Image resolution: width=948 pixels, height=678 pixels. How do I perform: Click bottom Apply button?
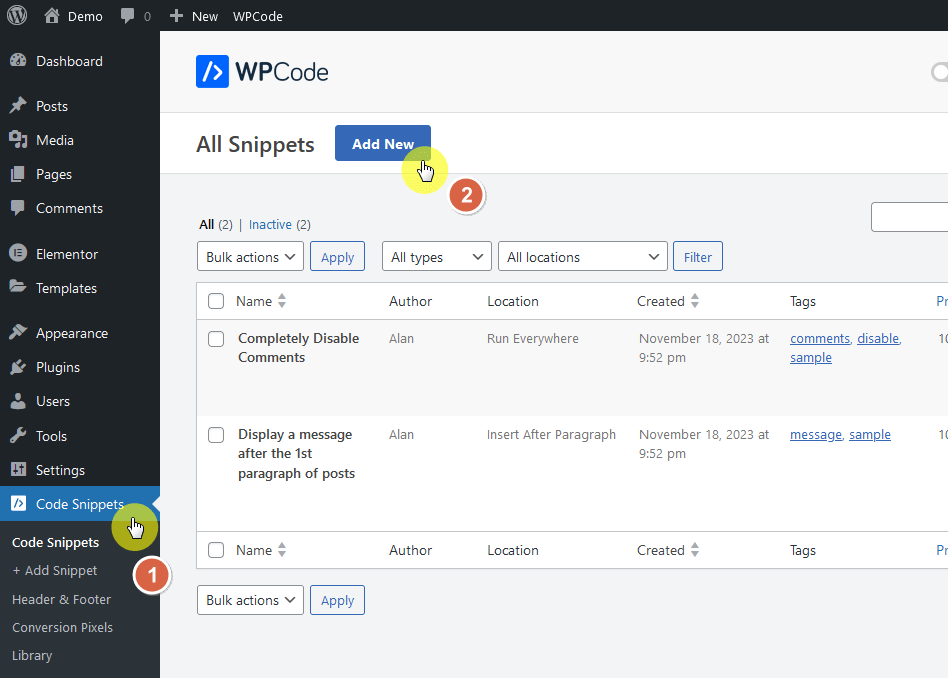(337, 600)
